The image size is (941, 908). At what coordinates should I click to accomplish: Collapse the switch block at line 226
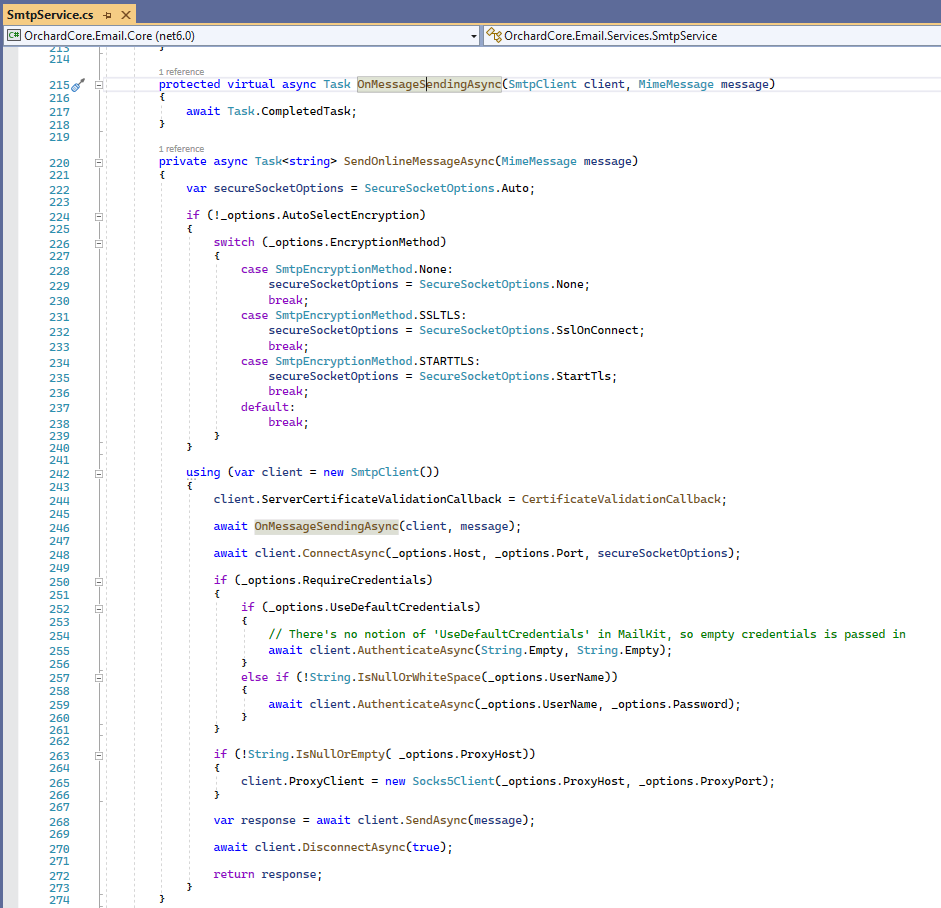point(99,244)
